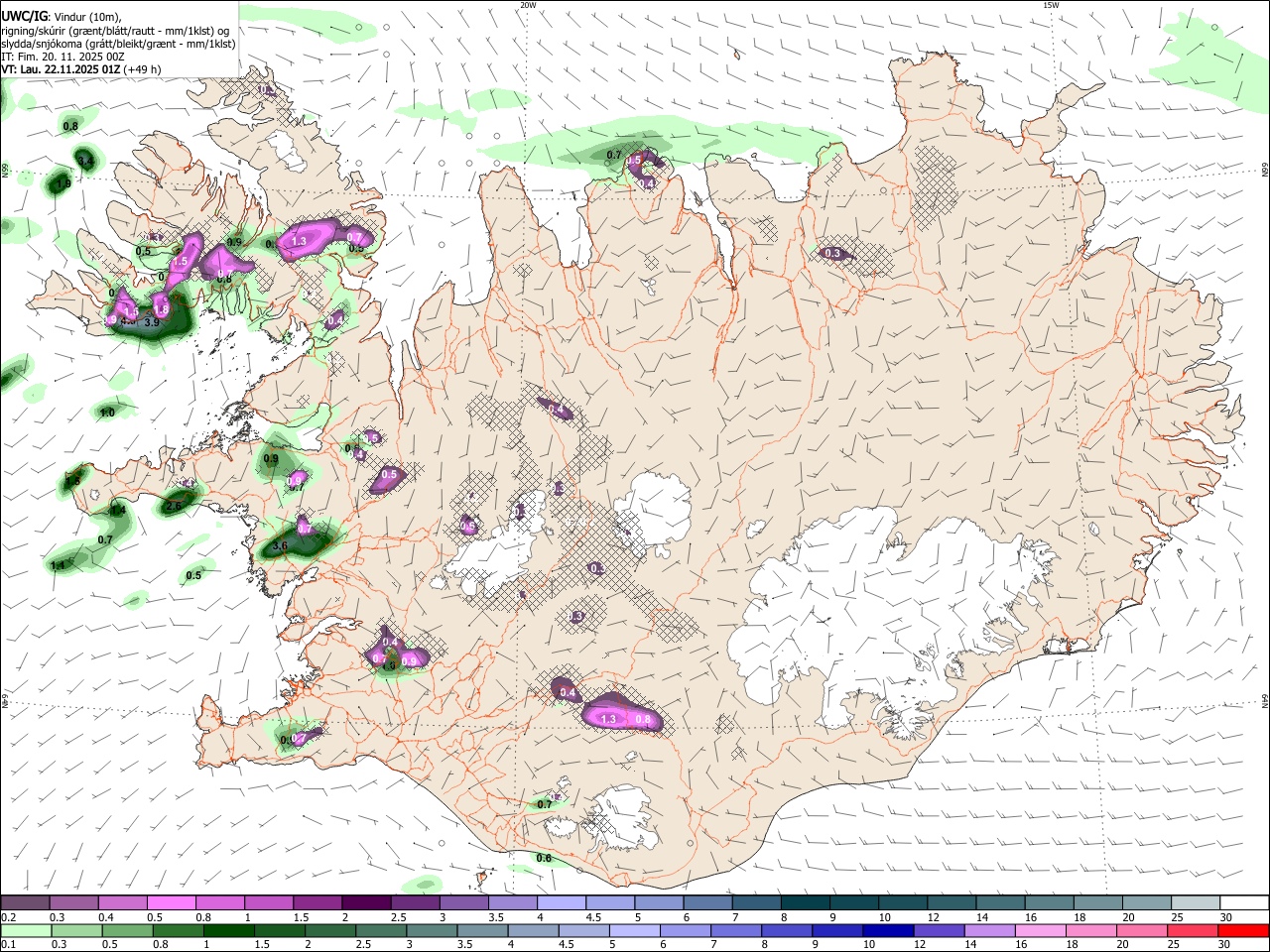The height and width of the screenshot is (952, 1270).
Task: Click the 'rigning/skúrir' legend description line
Action: tap(115, 30)
